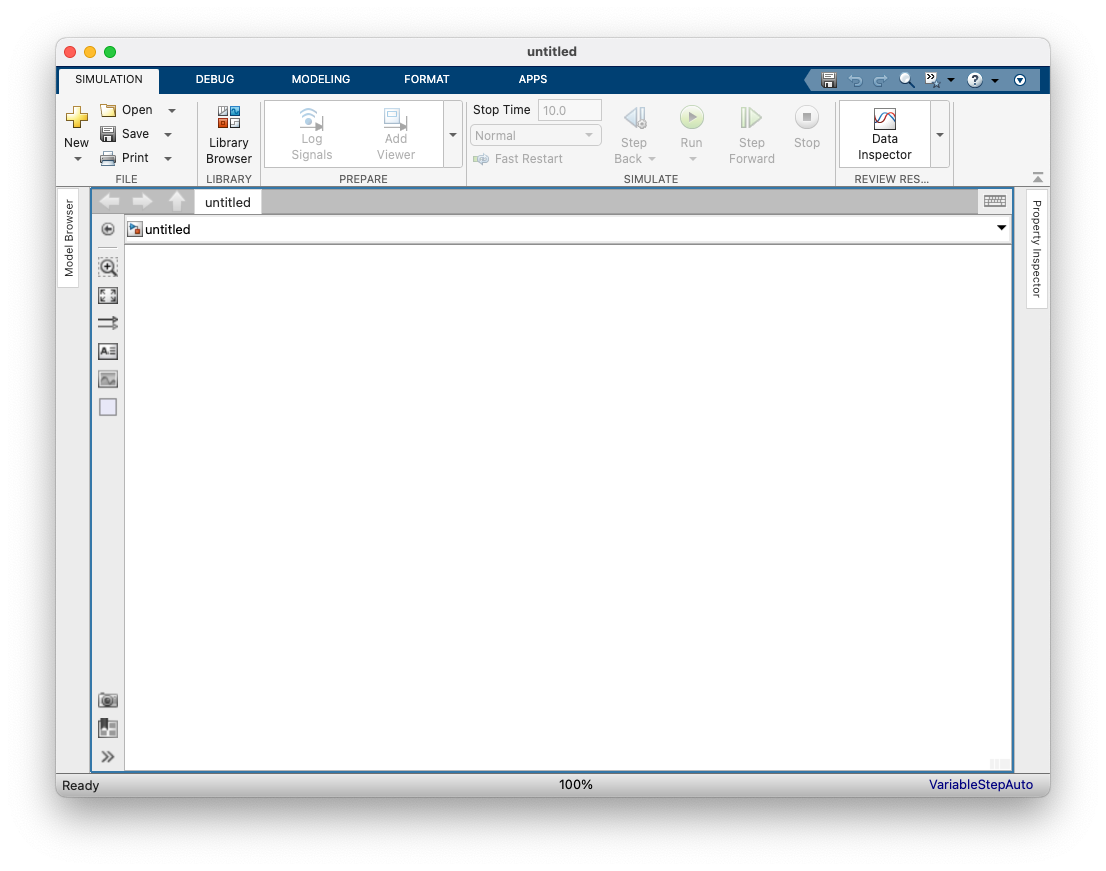Click the Up to Parent arrow
Image resolution: width=1106 pixels, height=871 pixels.
176,202
